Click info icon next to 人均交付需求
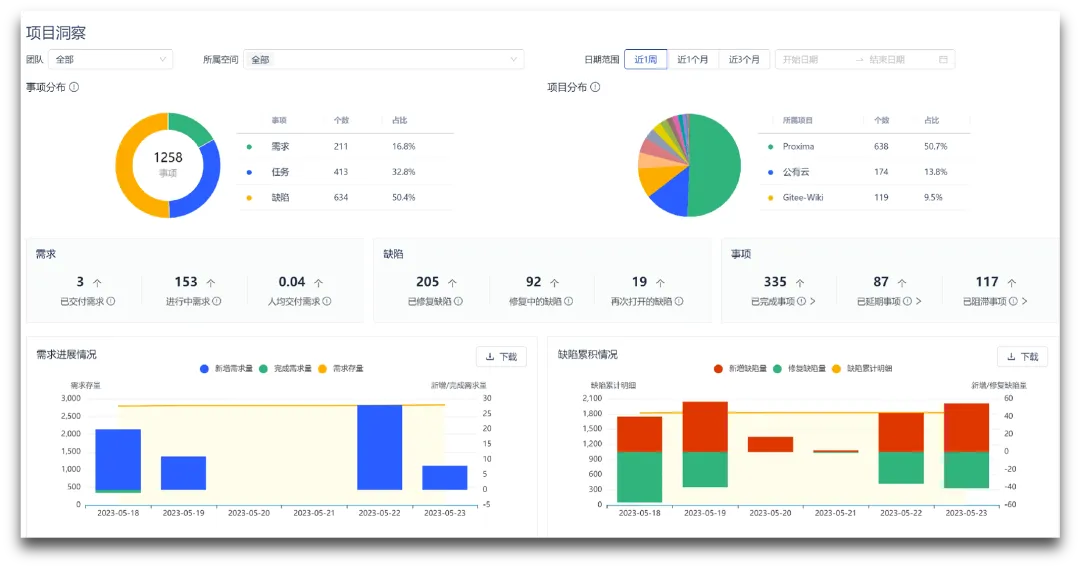Image resolution: width=1080 pixels, height=568 pixels. pyautogui.click(x=327, y=302)
